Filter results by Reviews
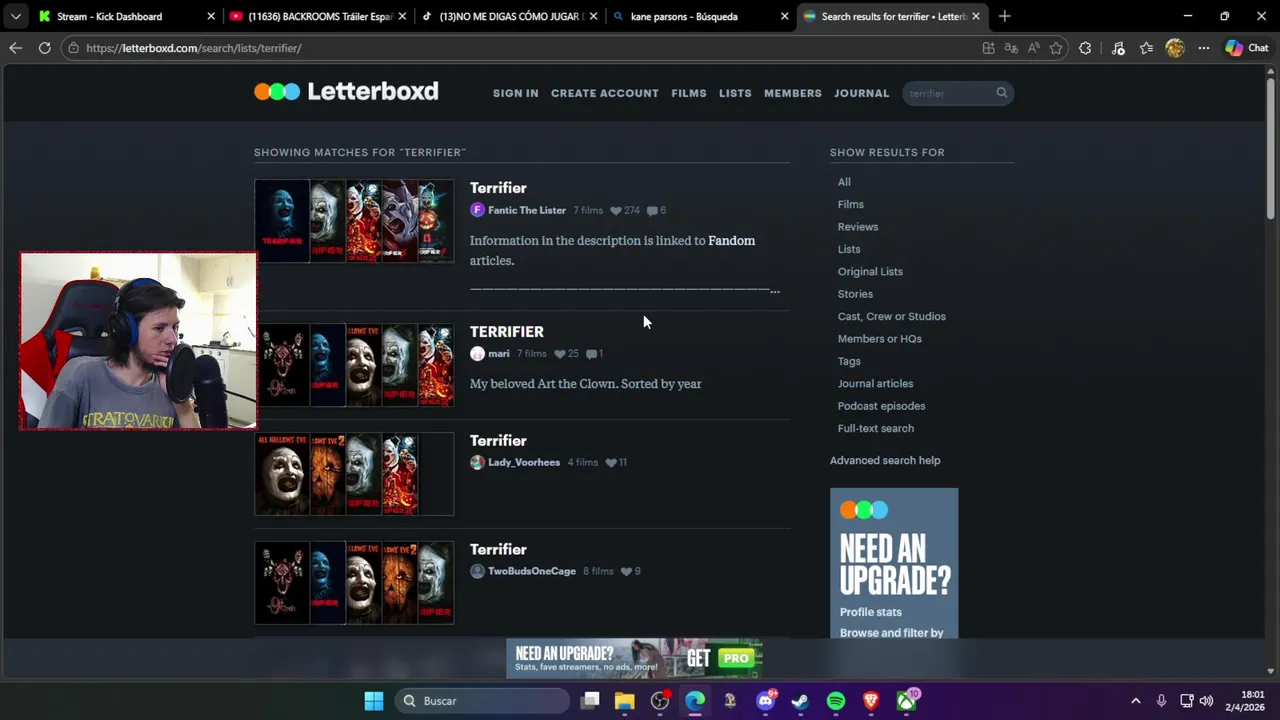This screenshot has height=720, width=1280. 858,227
